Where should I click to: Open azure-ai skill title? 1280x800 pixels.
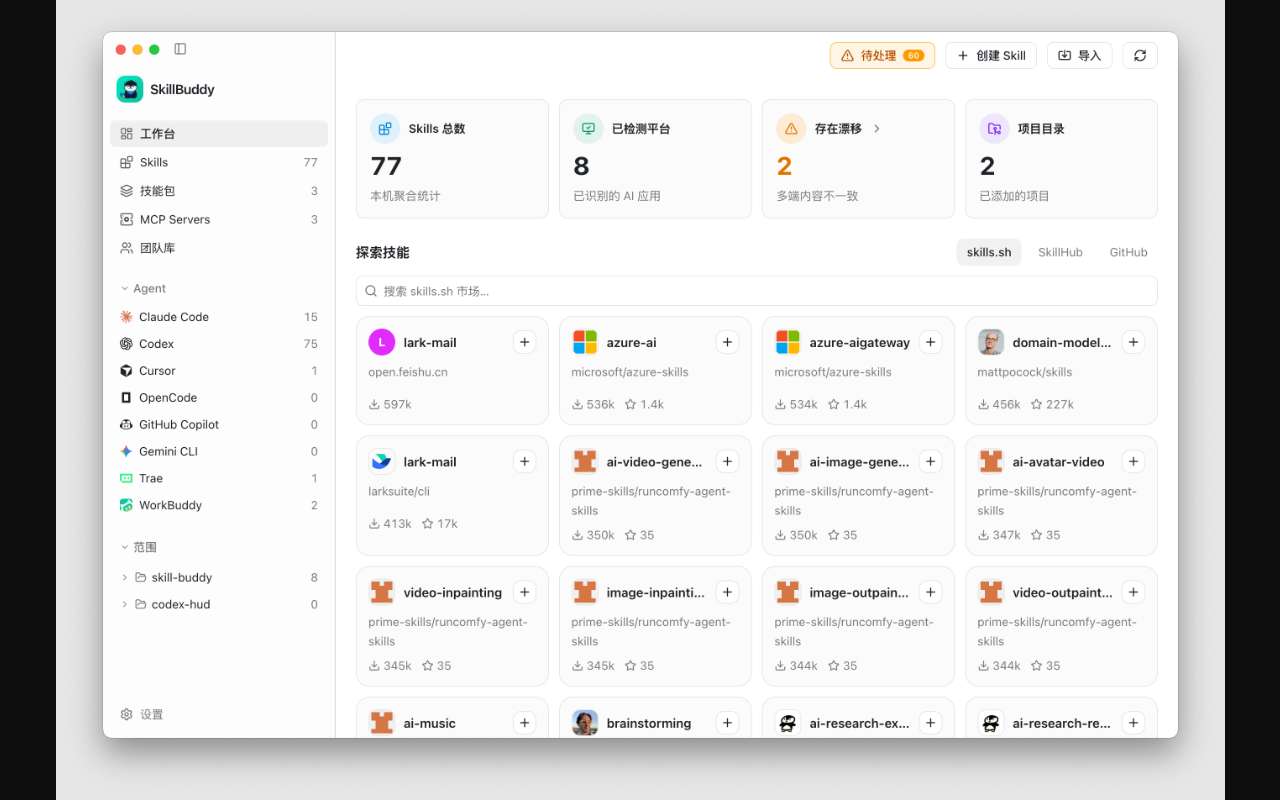click(631, 342)
